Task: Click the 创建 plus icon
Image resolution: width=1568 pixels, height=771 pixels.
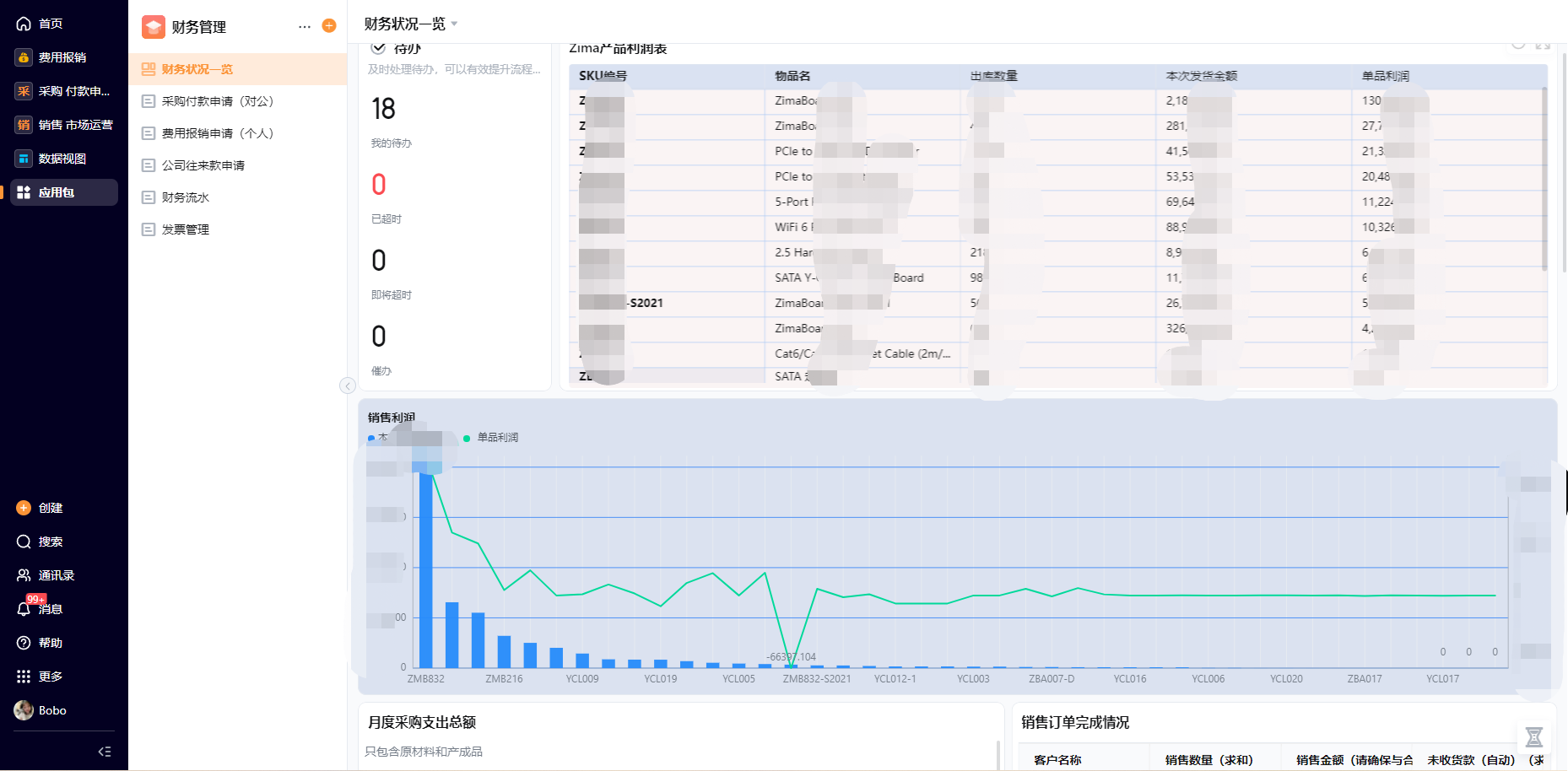Action: [x=24, y=508]
